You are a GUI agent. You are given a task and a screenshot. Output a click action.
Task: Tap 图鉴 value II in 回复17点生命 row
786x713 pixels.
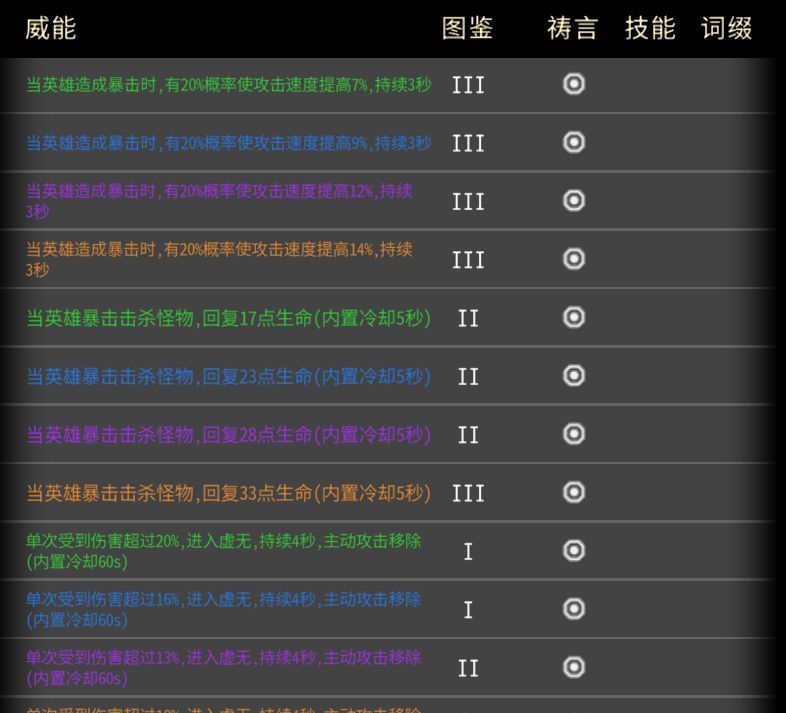click(x=468, y=318)
